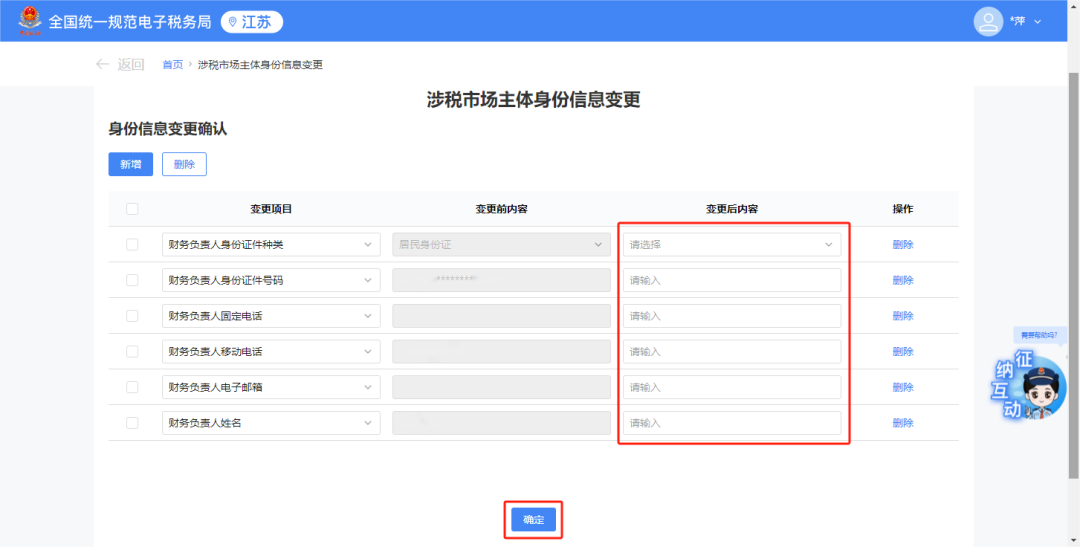This screenshot has width=1080, height=547.
Task: Click the 涉税市场主体身份信息变更 breadcrumb item
Action: [260, 65]
